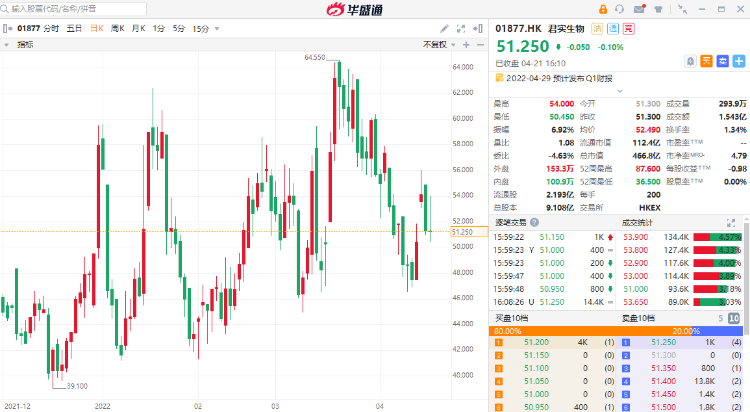Select the pencil drawing tool
The width and height of the screenshot is (750, 412).
click(x=444, y=29)
